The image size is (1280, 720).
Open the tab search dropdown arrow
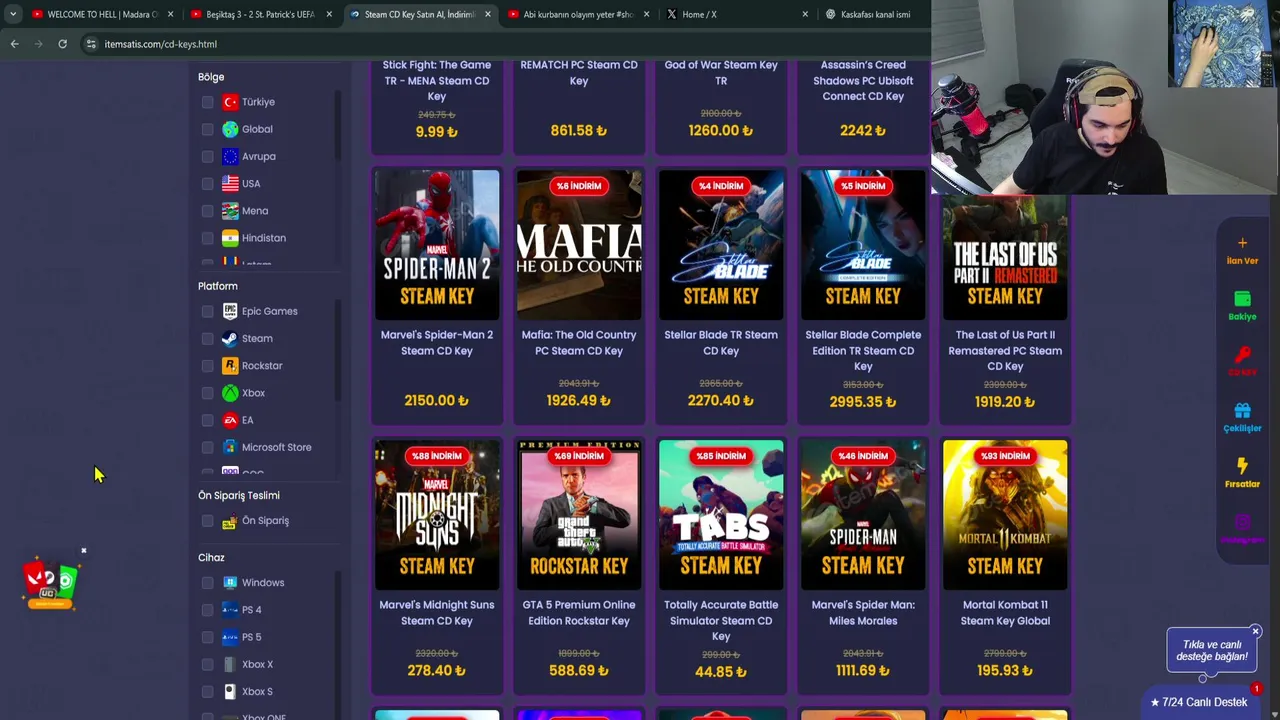[13, 14]
